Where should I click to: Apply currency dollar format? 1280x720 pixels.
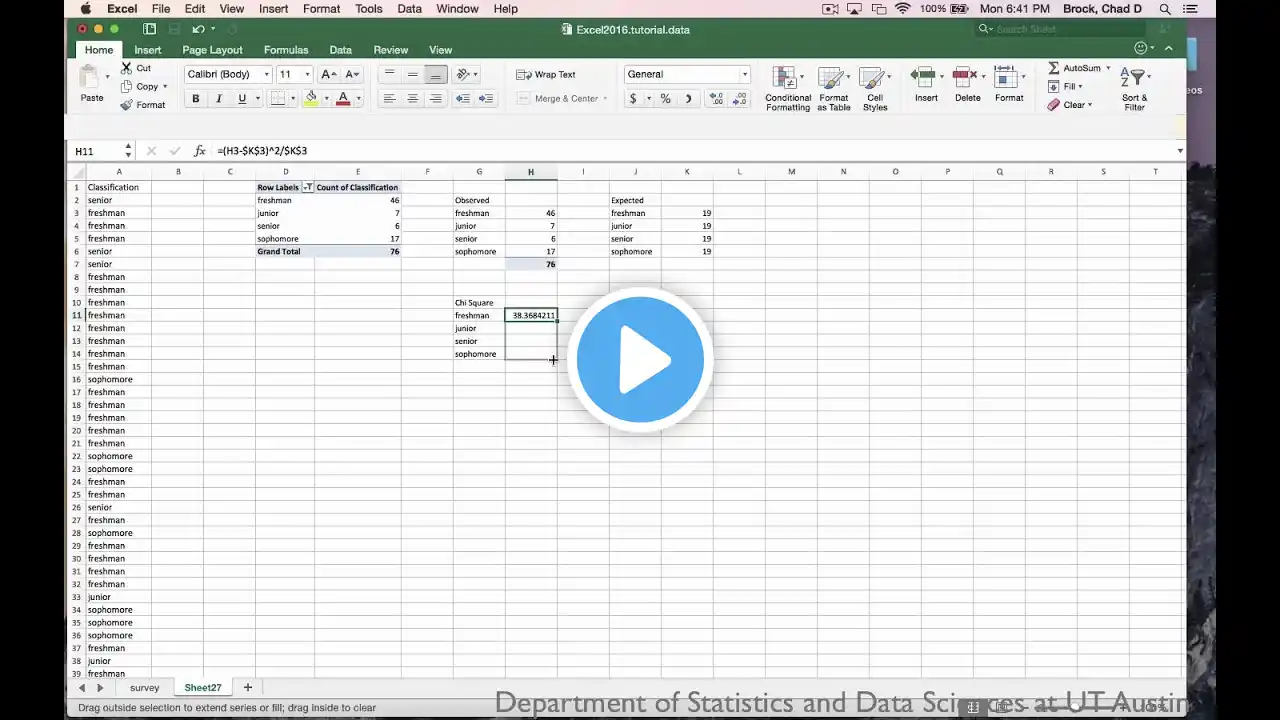[632, 98]
